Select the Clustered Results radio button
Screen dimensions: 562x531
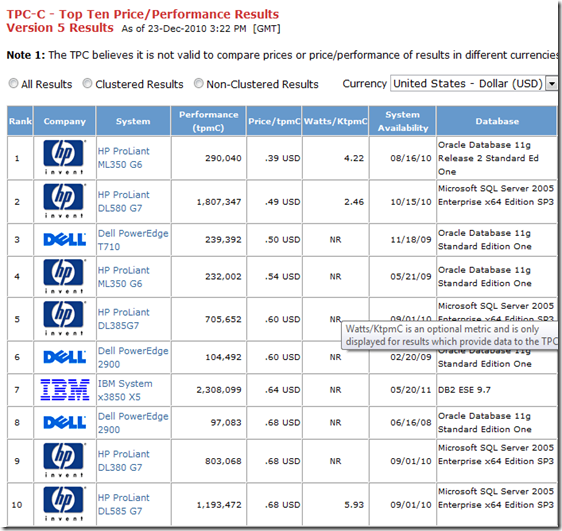coord(87,83)
